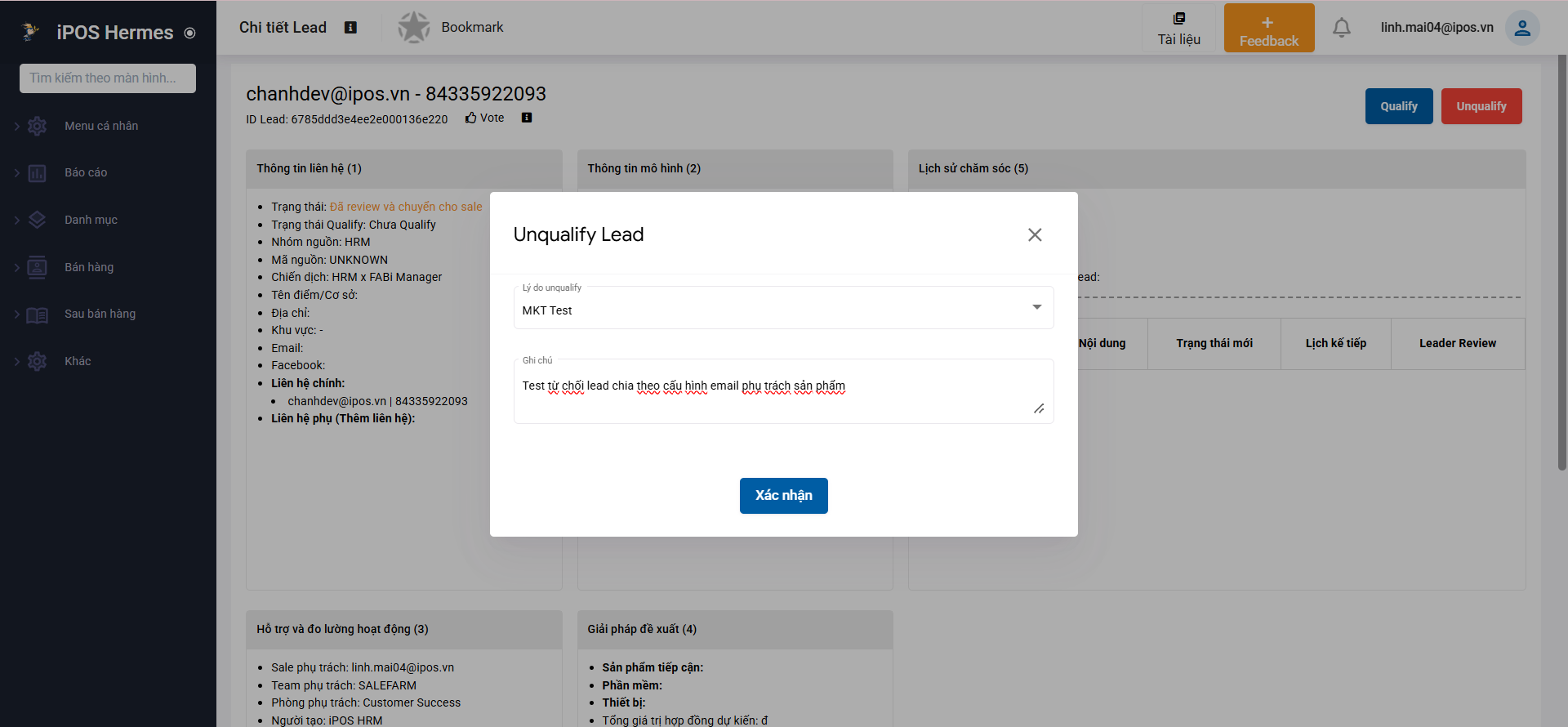Expand the Khác chevron
1568x727 pixels.
tap(16, 361)
